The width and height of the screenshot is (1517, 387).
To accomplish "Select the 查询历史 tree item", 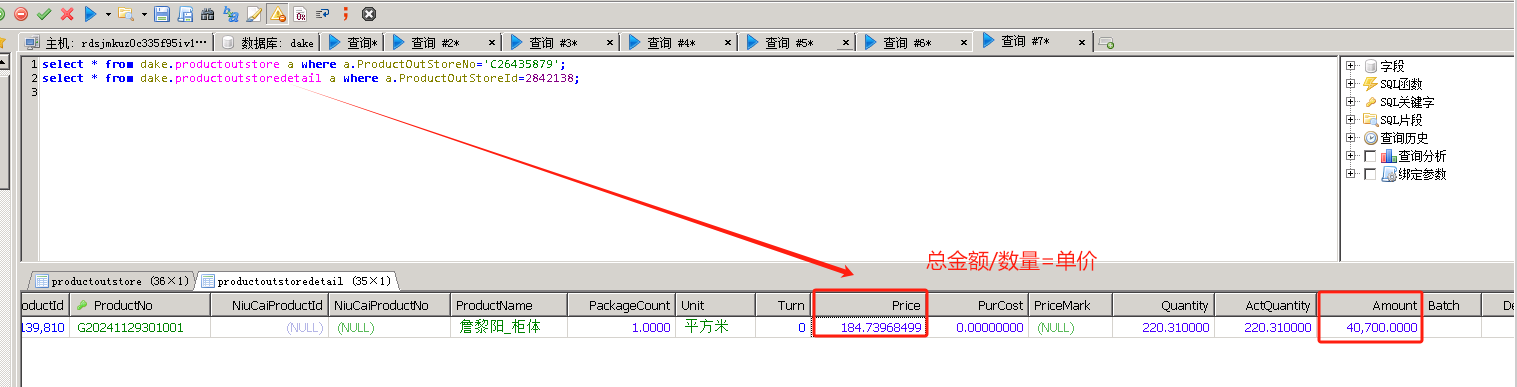I will pyautogui.click(x=1404, y=138).
